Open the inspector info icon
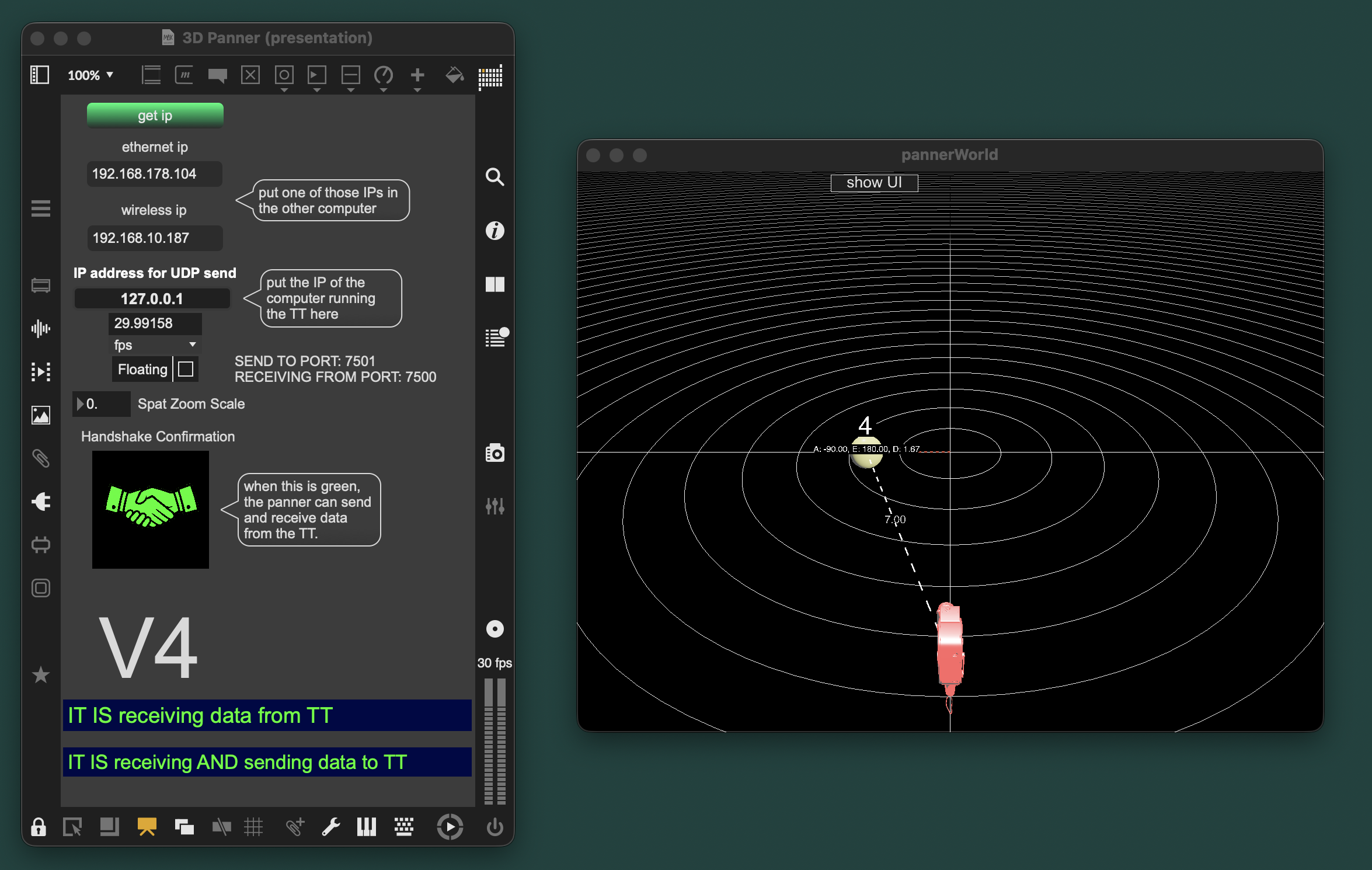Screen dimensions: 1372x870 (x=495, y=231)
